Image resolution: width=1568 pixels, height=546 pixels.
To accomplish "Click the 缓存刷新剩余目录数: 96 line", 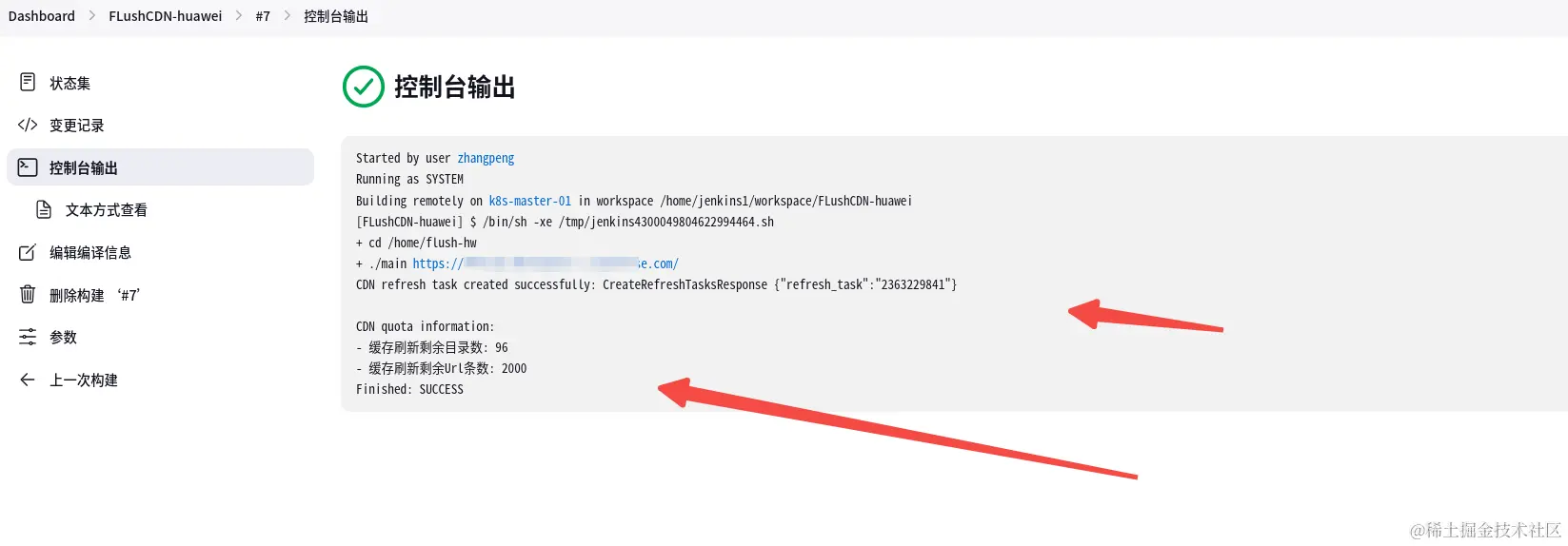I will 432,347.
